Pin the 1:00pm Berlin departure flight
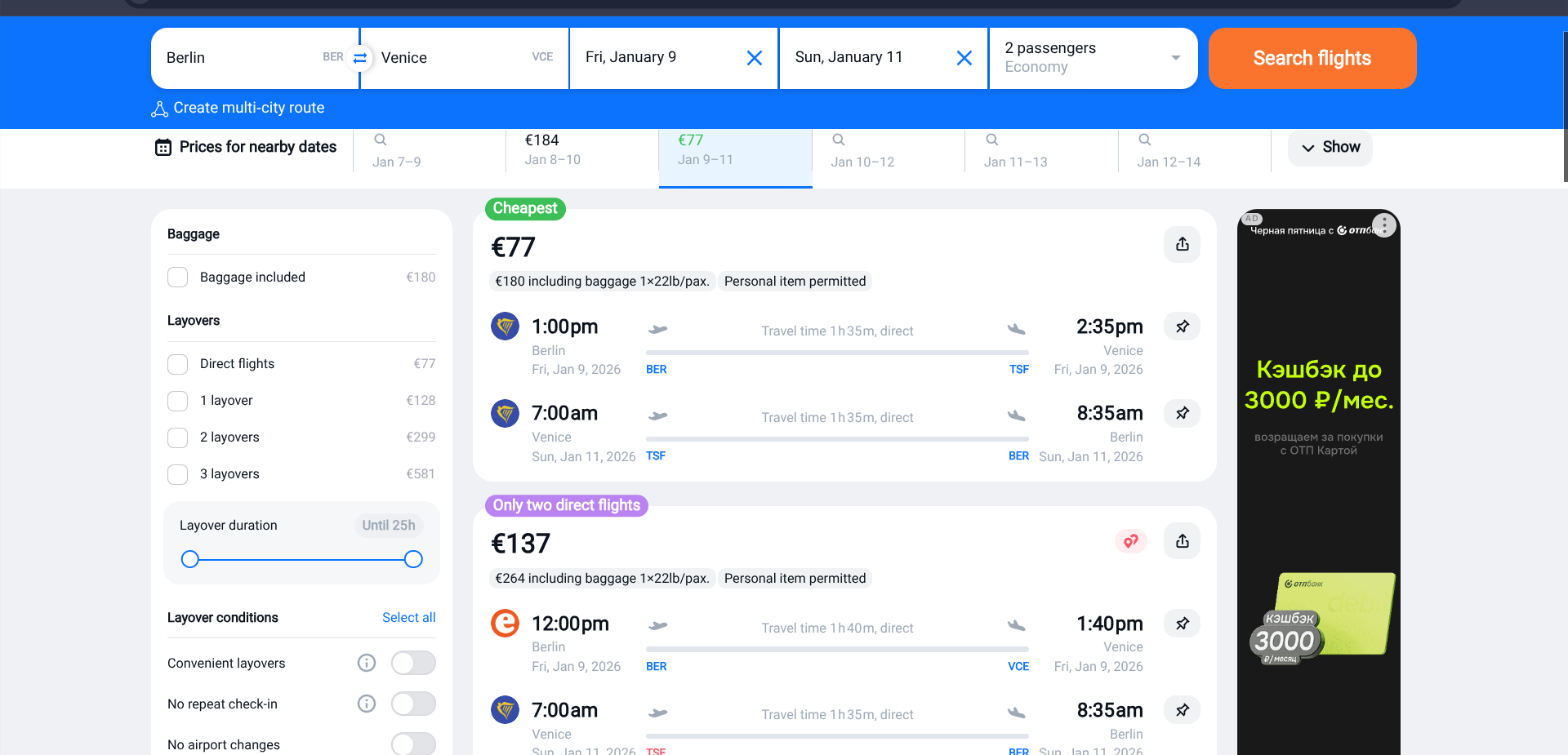This screenshot has height=755, width=1568. coord(1182,326)
